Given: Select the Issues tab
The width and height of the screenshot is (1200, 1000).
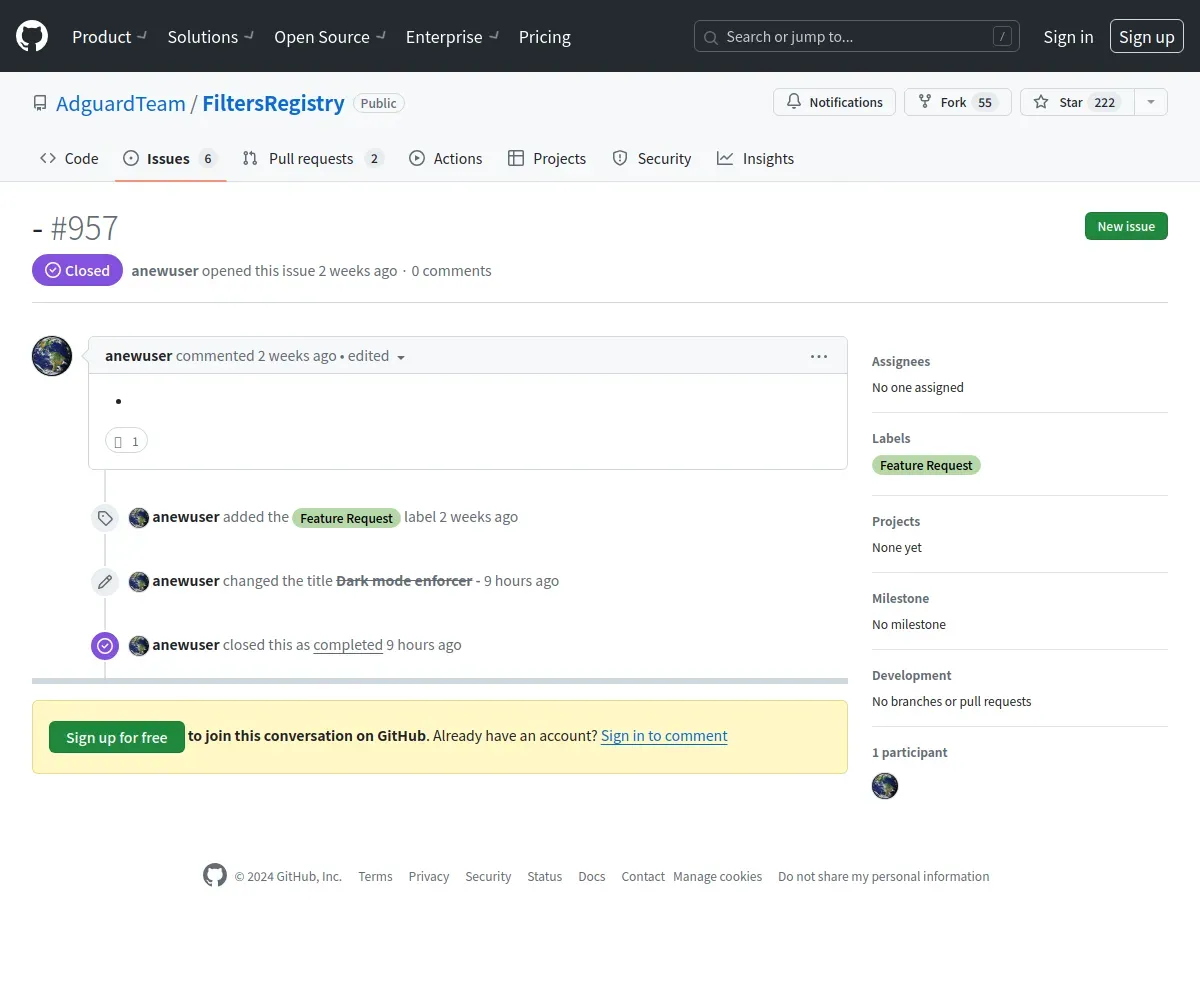Looking at the screenshot, I should [171, 158].
